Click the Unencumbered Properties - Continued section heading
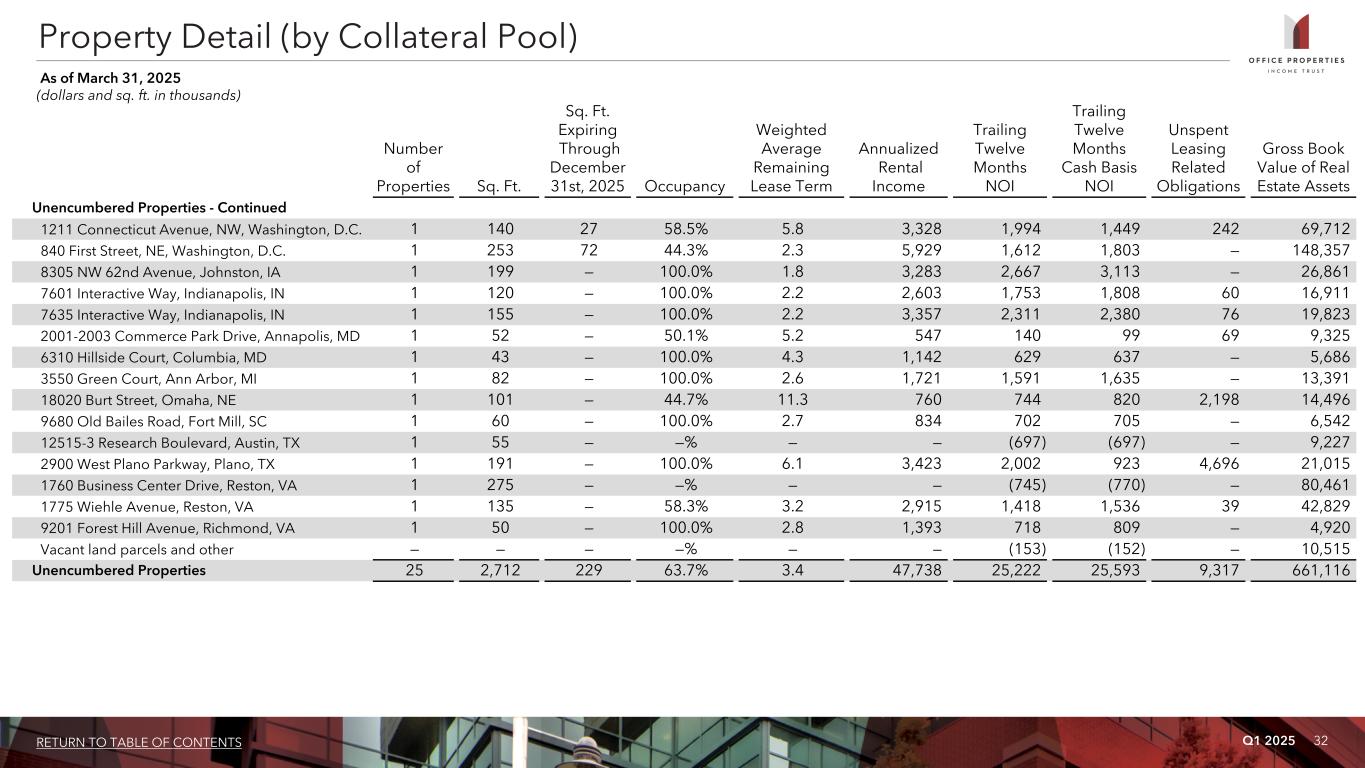This screenshot has width=1365, height=768. (159, 208)
